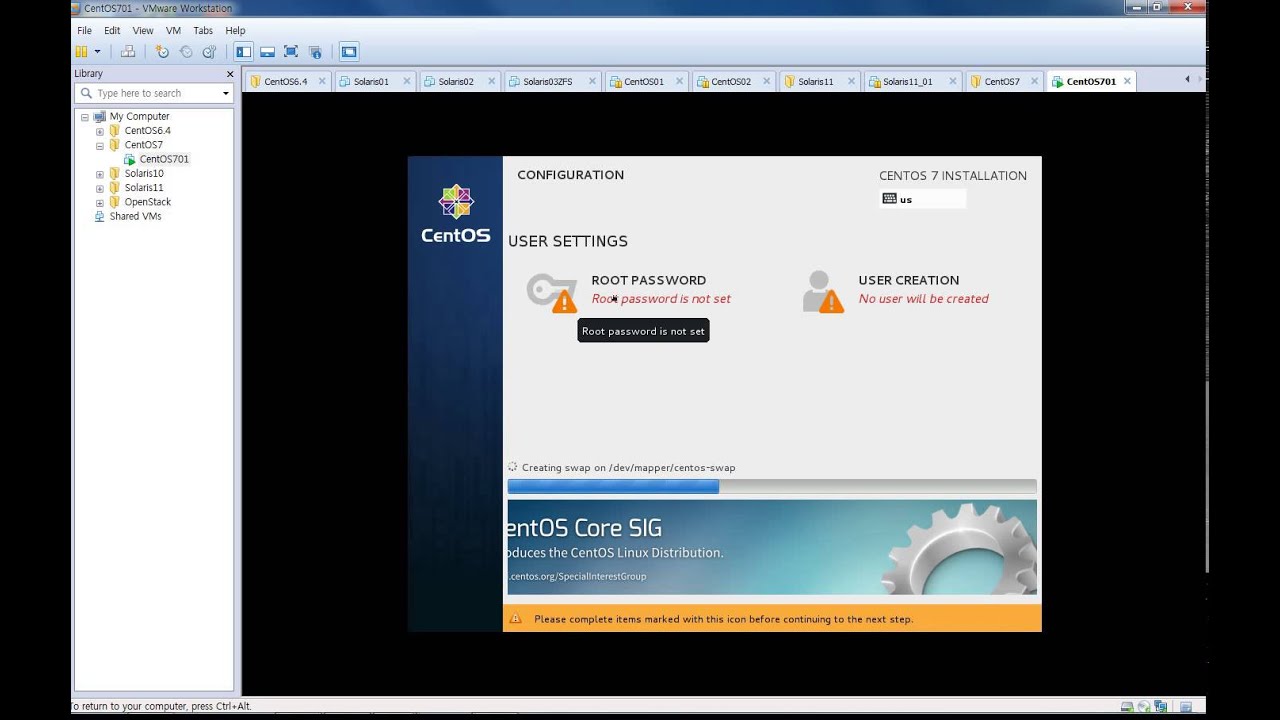Select Solaris11 in the library tree
Image resolution: width=1280 pixels, height=720 pixels.
[144, 188]
